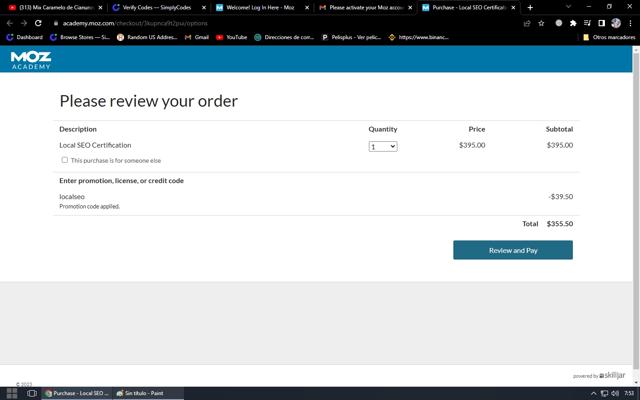This screenshot has width=640, height=400.
Task: Open the media controls icon
Action: pyautogui.click(x=587, y=23)
